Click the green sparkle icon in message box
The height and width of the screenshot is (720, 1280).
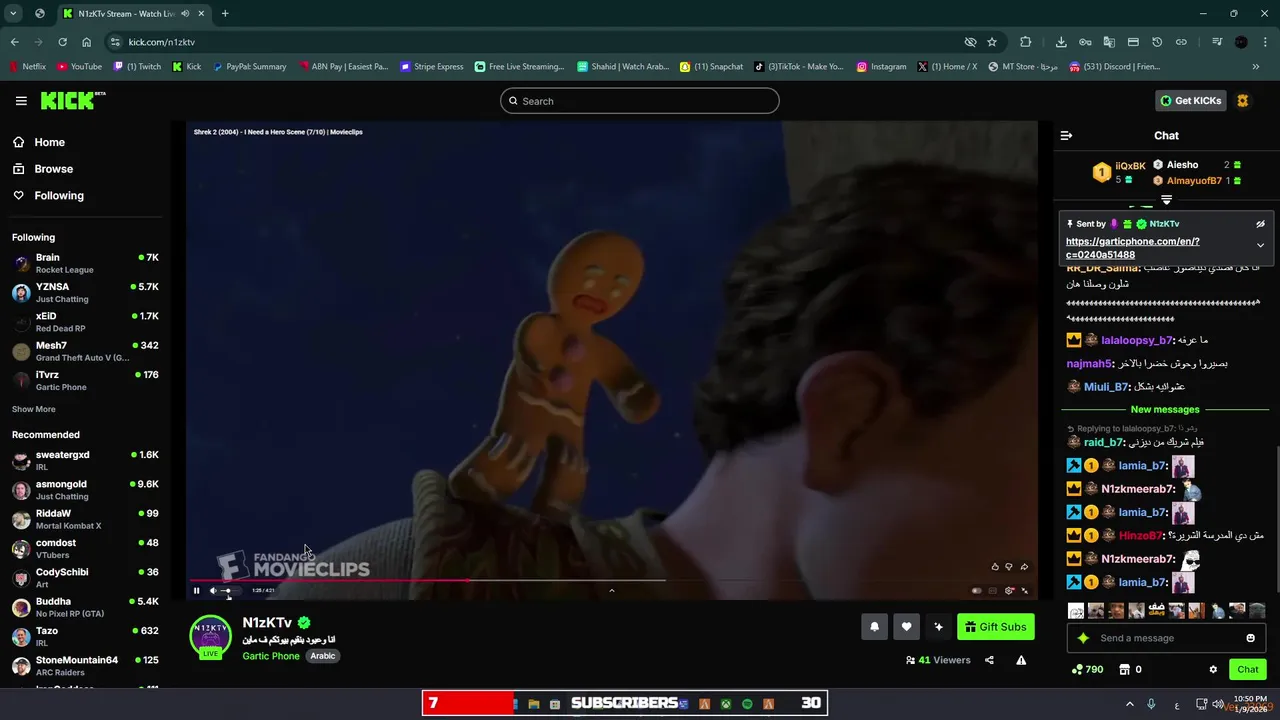coord(1083,638)
